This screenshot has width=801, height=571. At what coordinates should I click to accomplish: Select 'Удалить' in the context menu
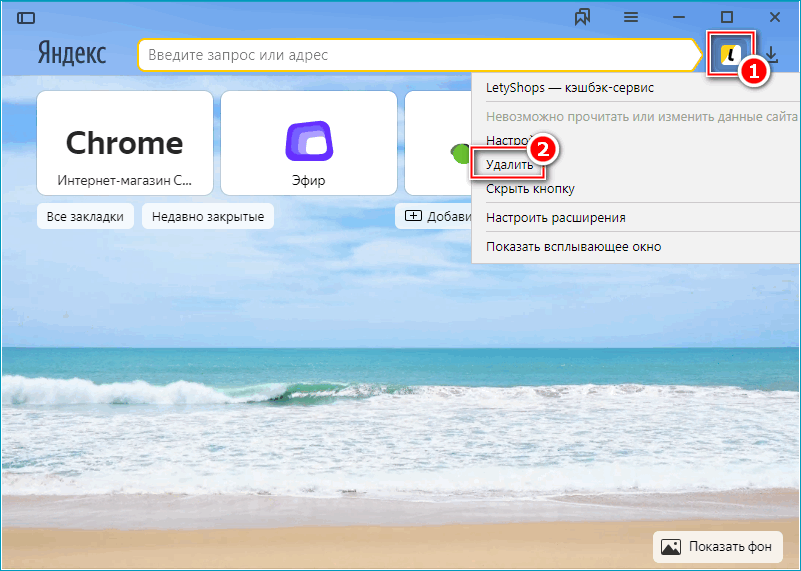point(510,164)
